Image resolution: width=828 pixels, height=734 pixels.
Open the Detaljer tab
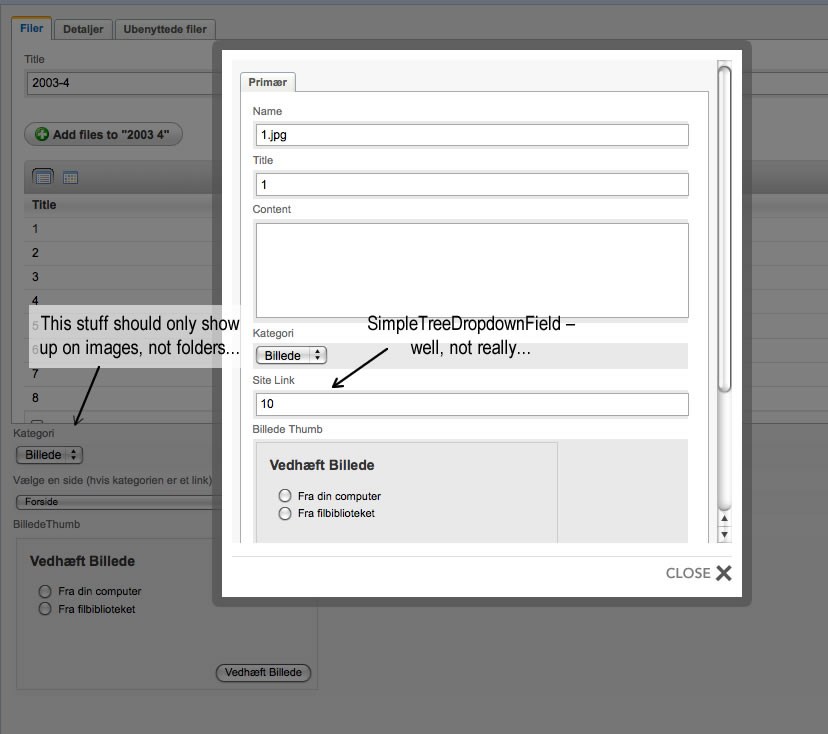click(83, 30)
